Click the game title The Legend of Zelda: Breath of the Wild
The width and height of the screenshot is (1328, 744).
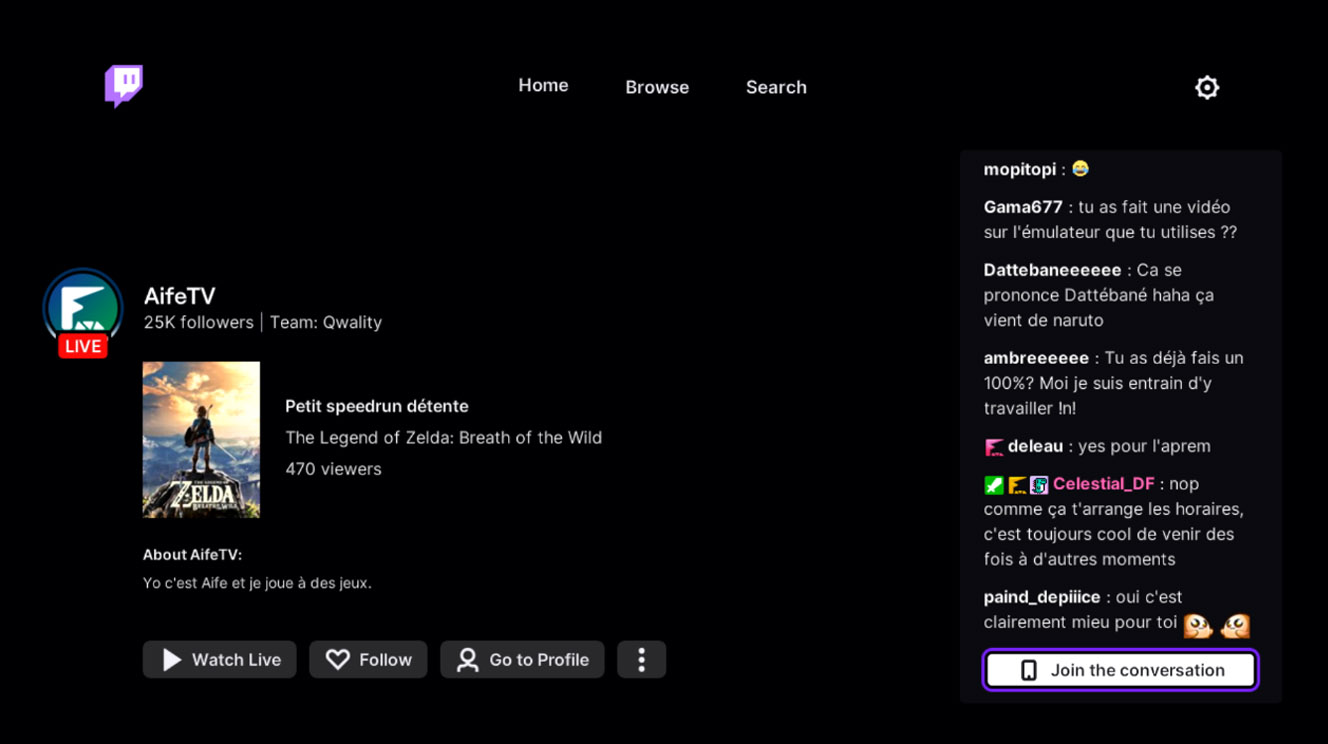click(x=444, y=437)
